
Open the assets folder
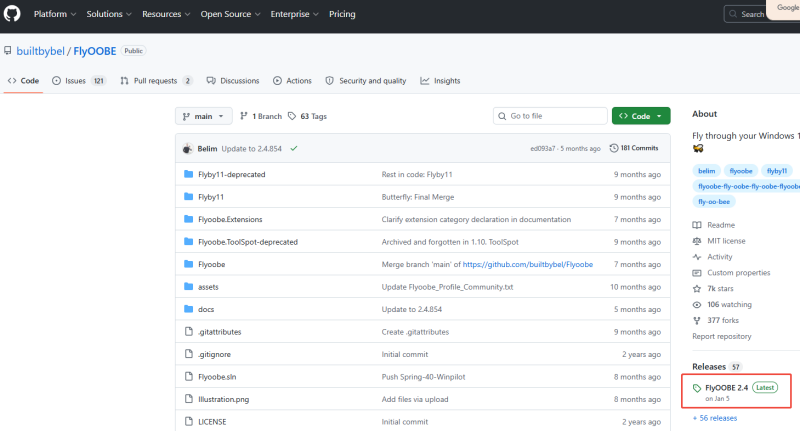click(x=208, y=287)
